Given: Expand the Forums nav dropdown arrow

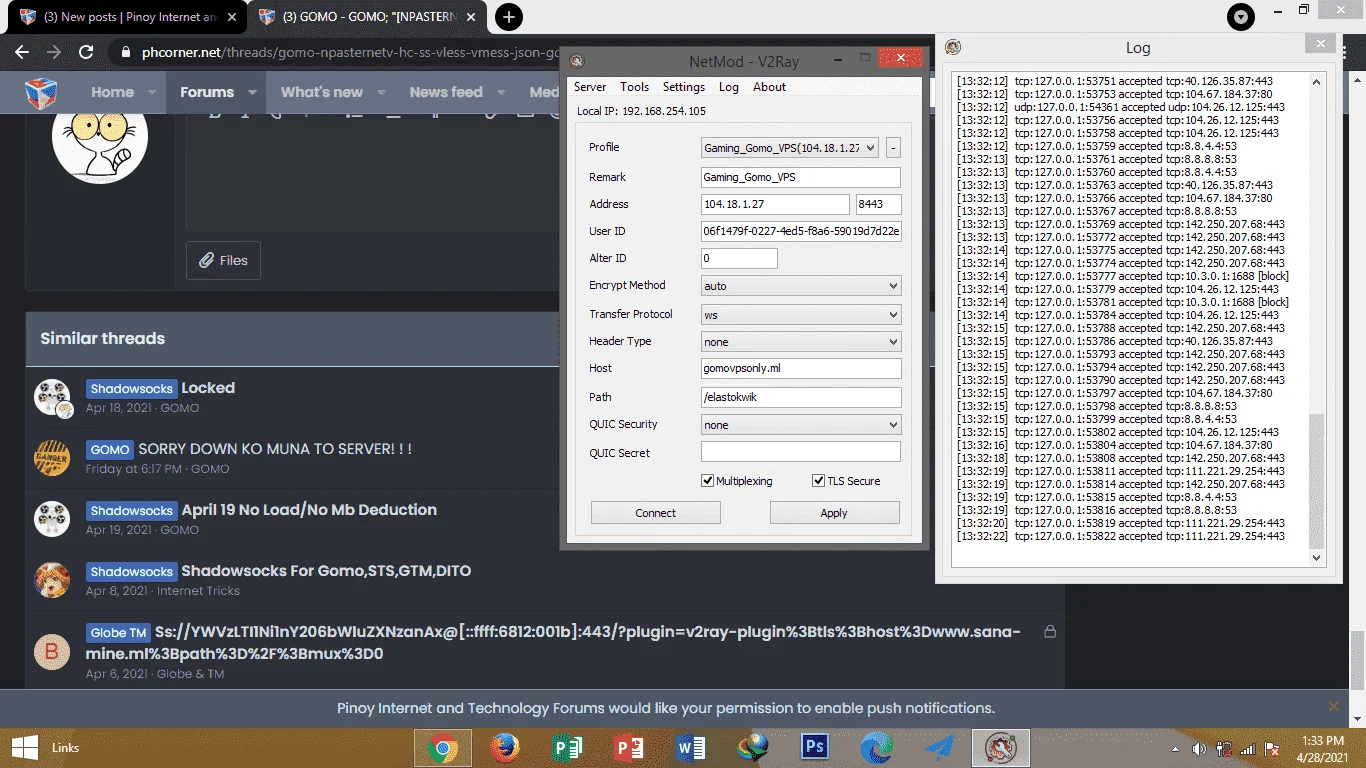Looking at the screenshot, I should click(x=252, y=92).
